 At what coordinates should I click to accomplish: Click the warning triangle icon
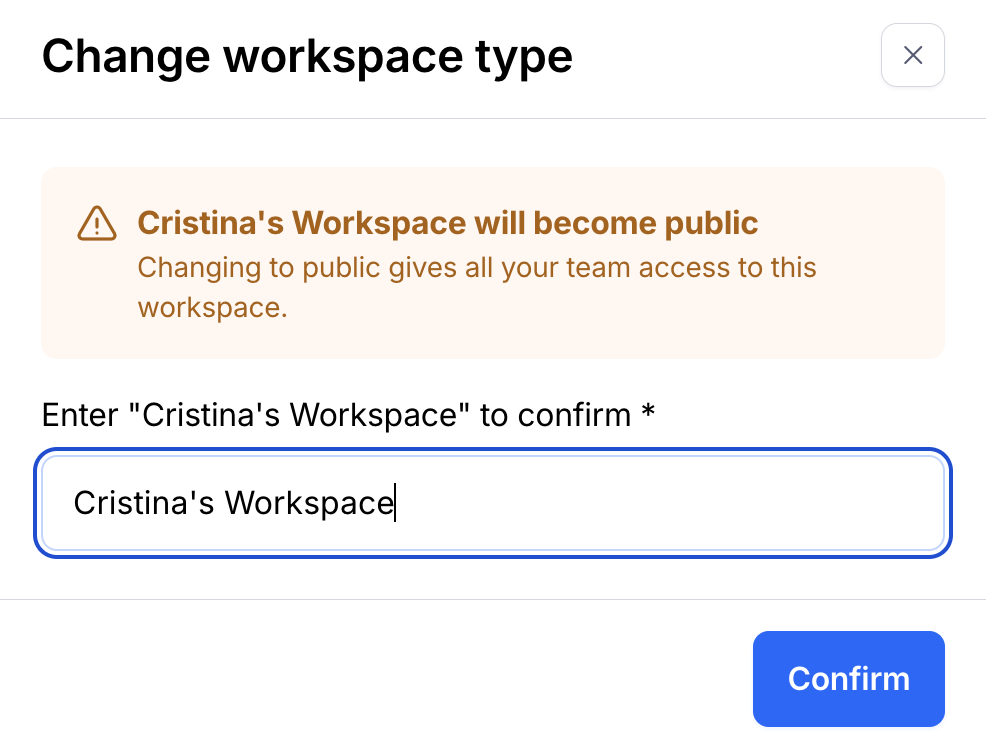point(97,223)
